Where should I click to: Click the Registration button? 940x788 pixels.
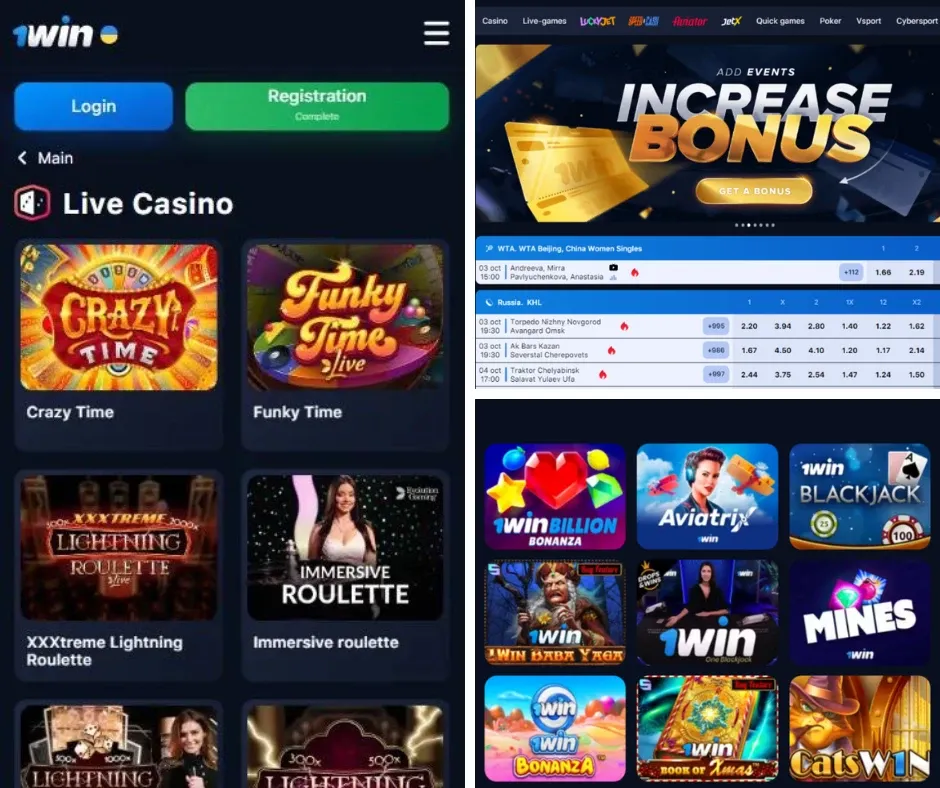coord(317,106)
